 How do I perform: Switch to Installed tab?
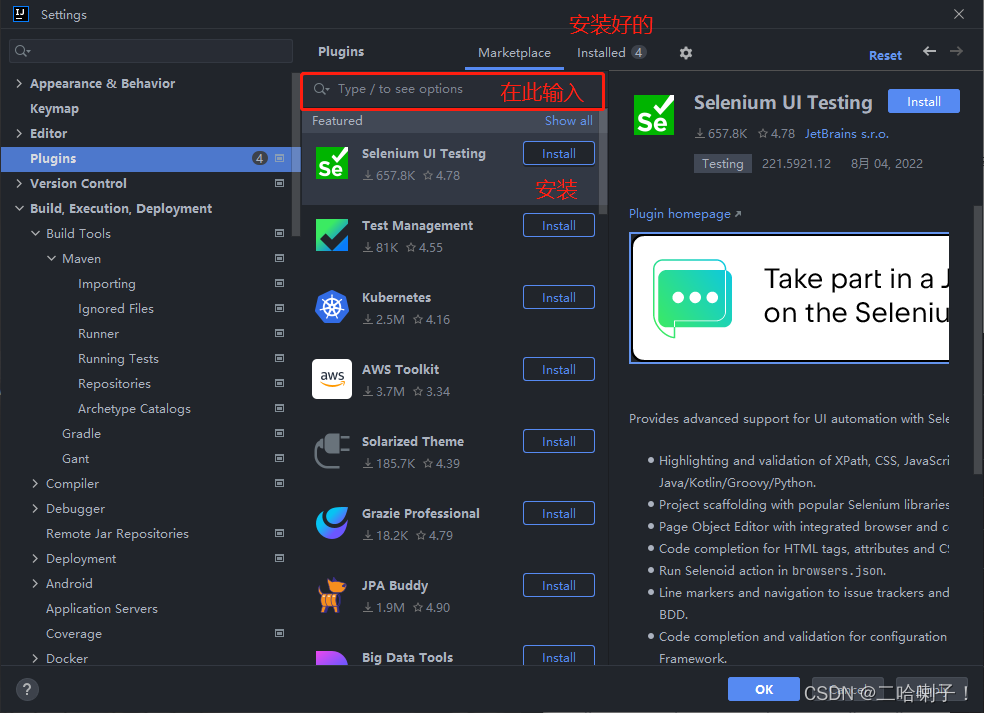tap(611, 53)
